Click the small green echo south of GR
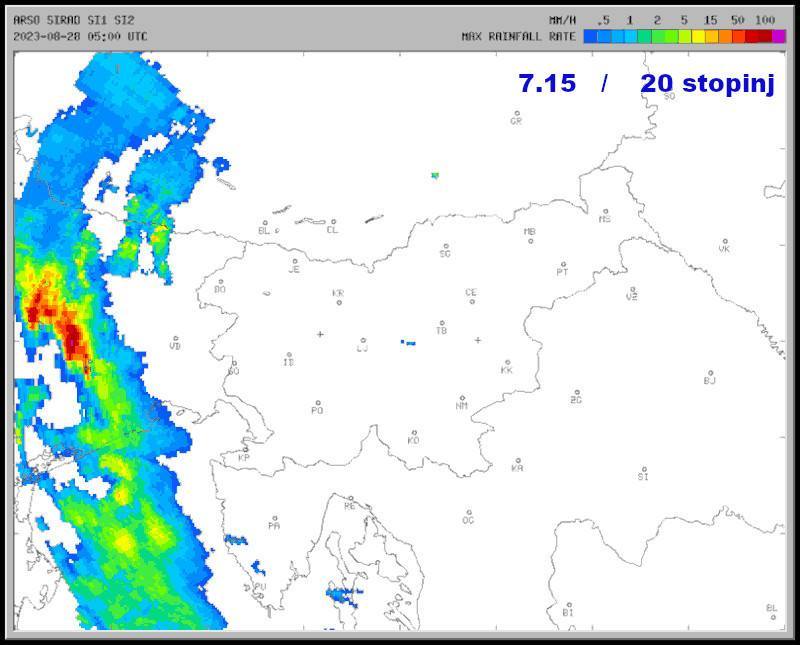 coord(435,175)
